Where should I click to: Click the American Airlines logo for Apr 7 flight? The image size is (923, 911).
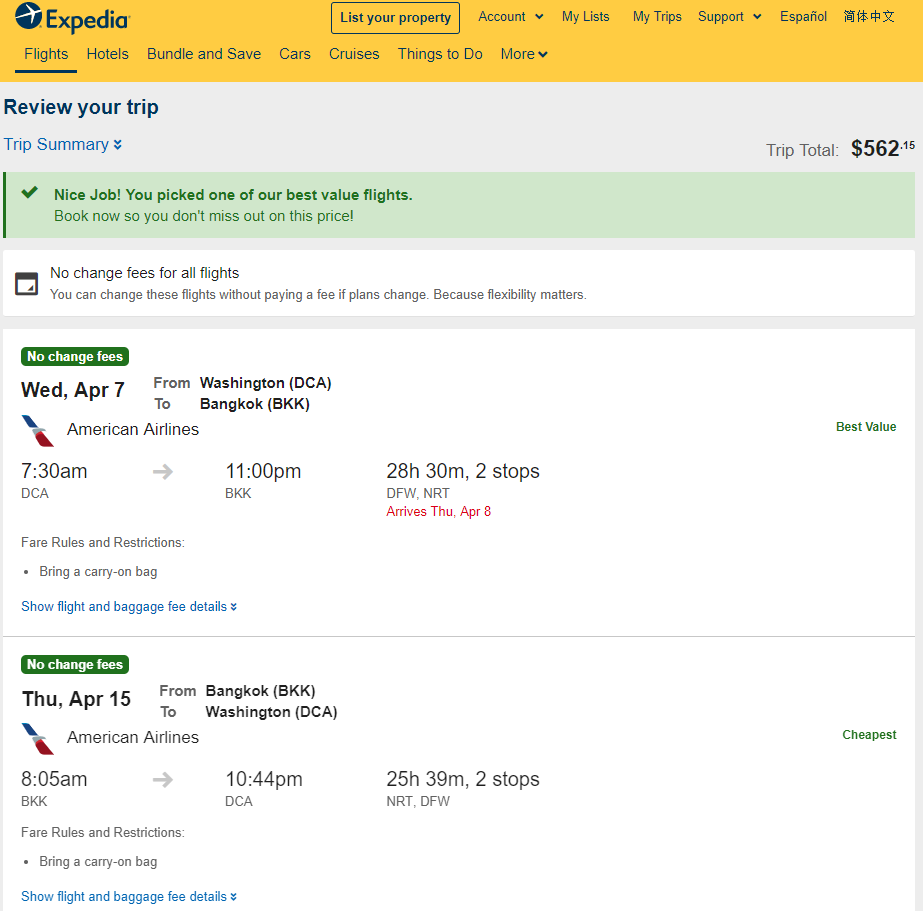click(x=38, y=431)
